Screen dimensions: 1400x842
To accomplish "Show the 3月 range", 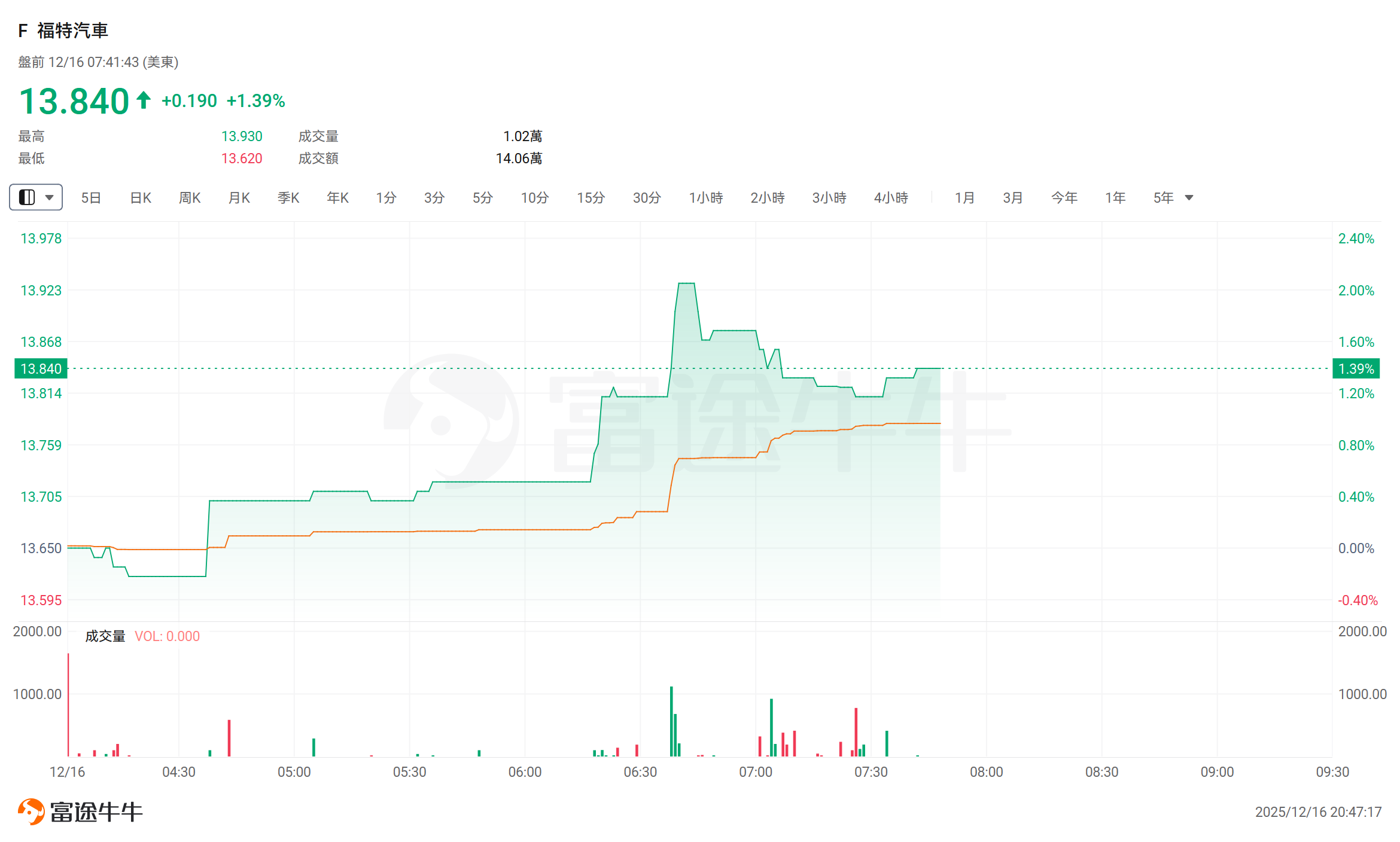I will (x=1012, y=197).
